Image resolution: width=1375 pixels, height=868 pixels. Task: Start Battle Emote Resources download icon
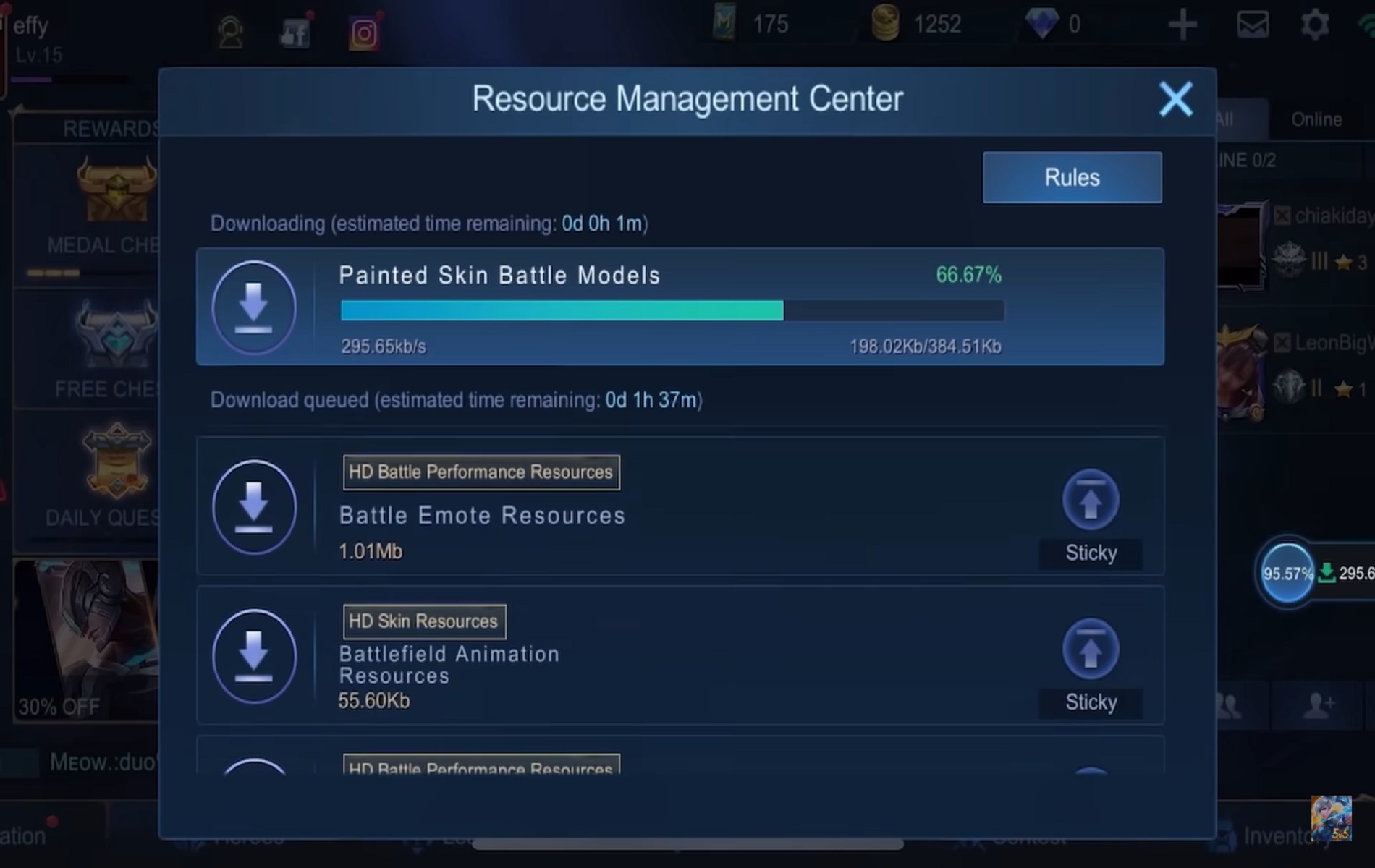tap(254, 507)
